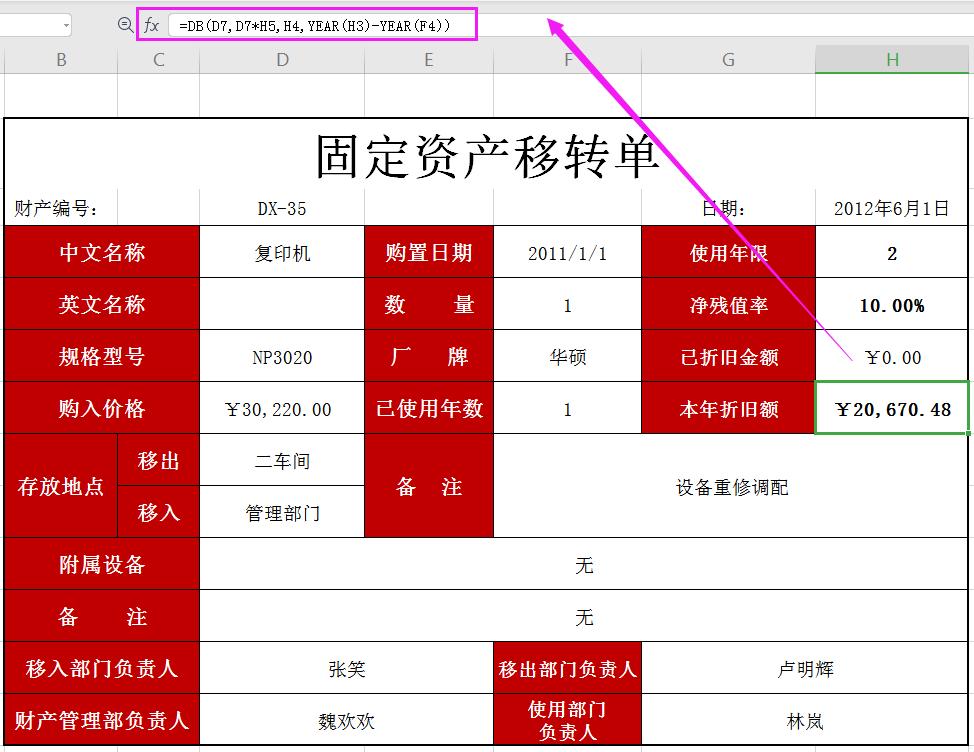Click the 复印机 cell
The image size is (974, 752).
[x=281, y=252]
